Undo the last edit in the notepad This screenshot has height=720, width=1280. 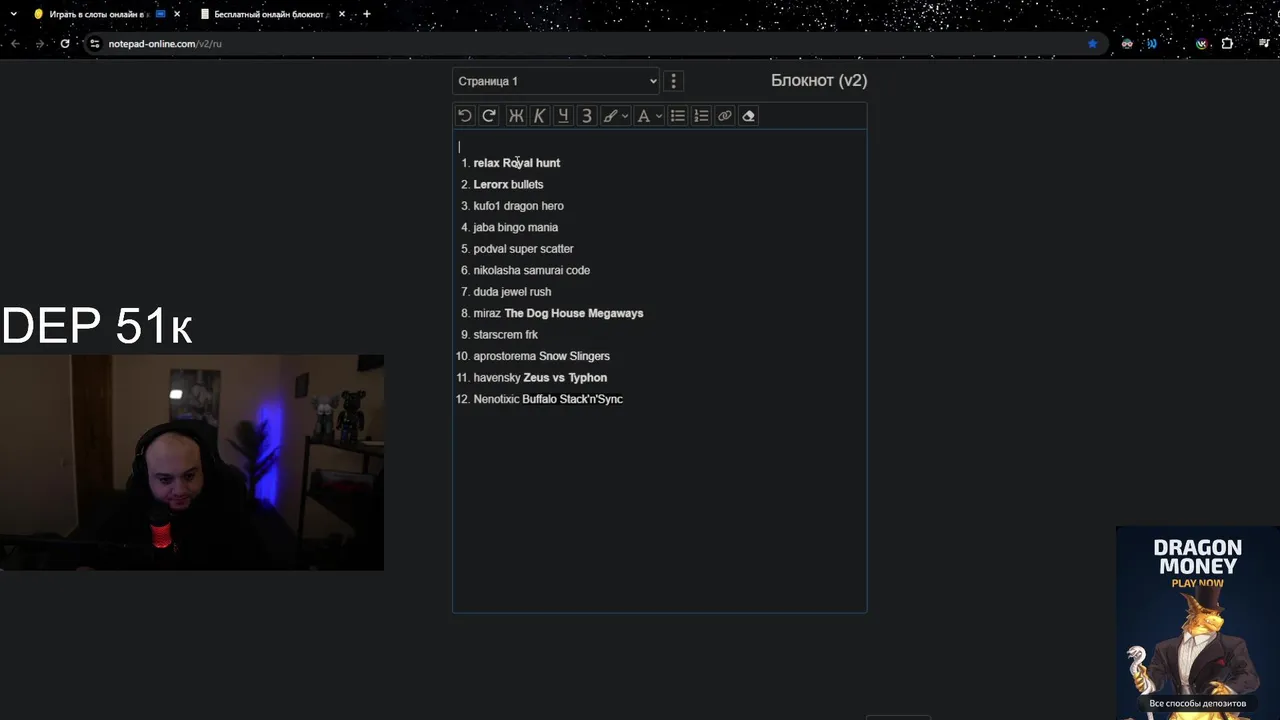pos(465,116)
